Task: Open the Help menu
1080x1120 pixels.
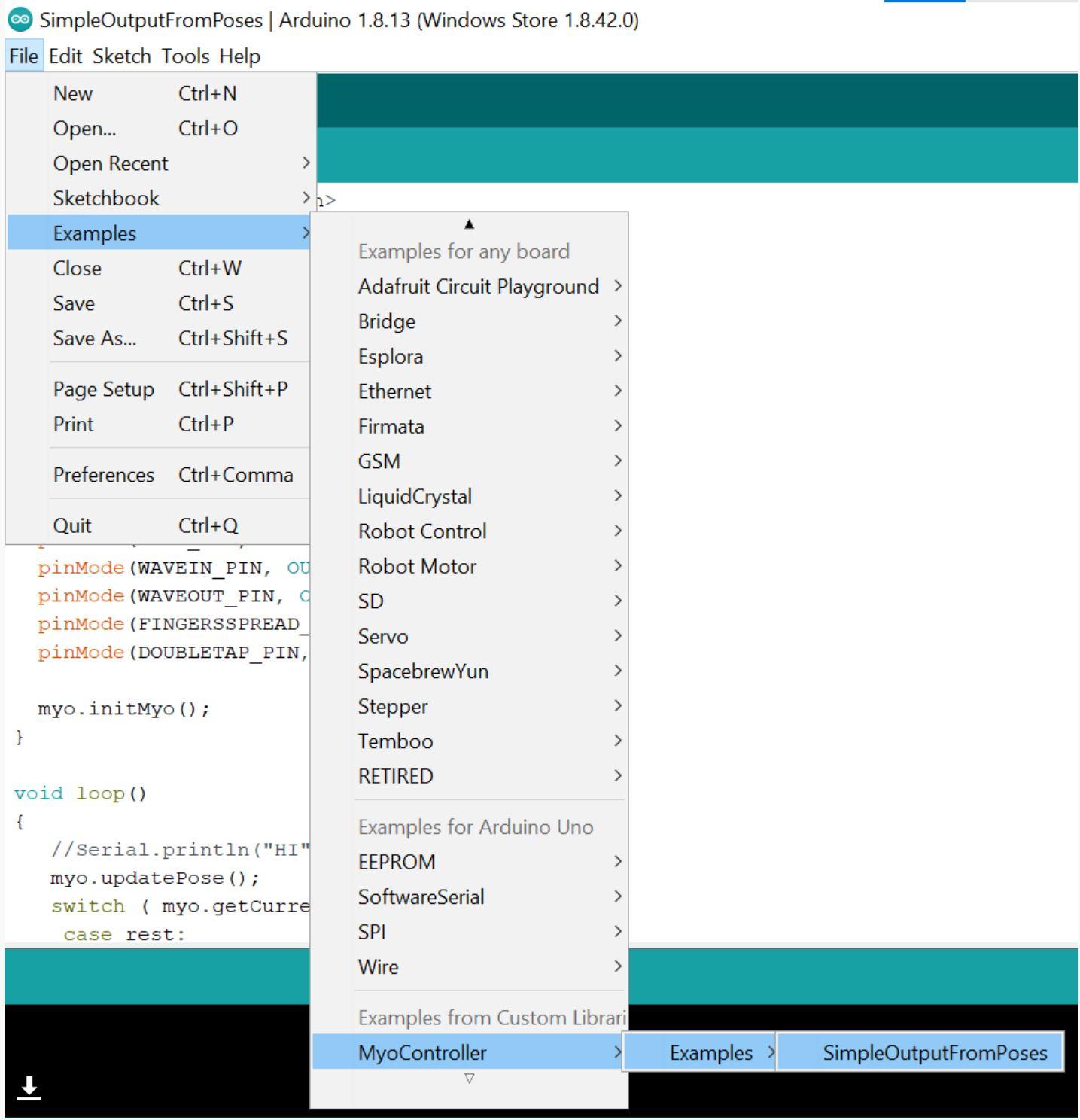Action: (239, 56)
